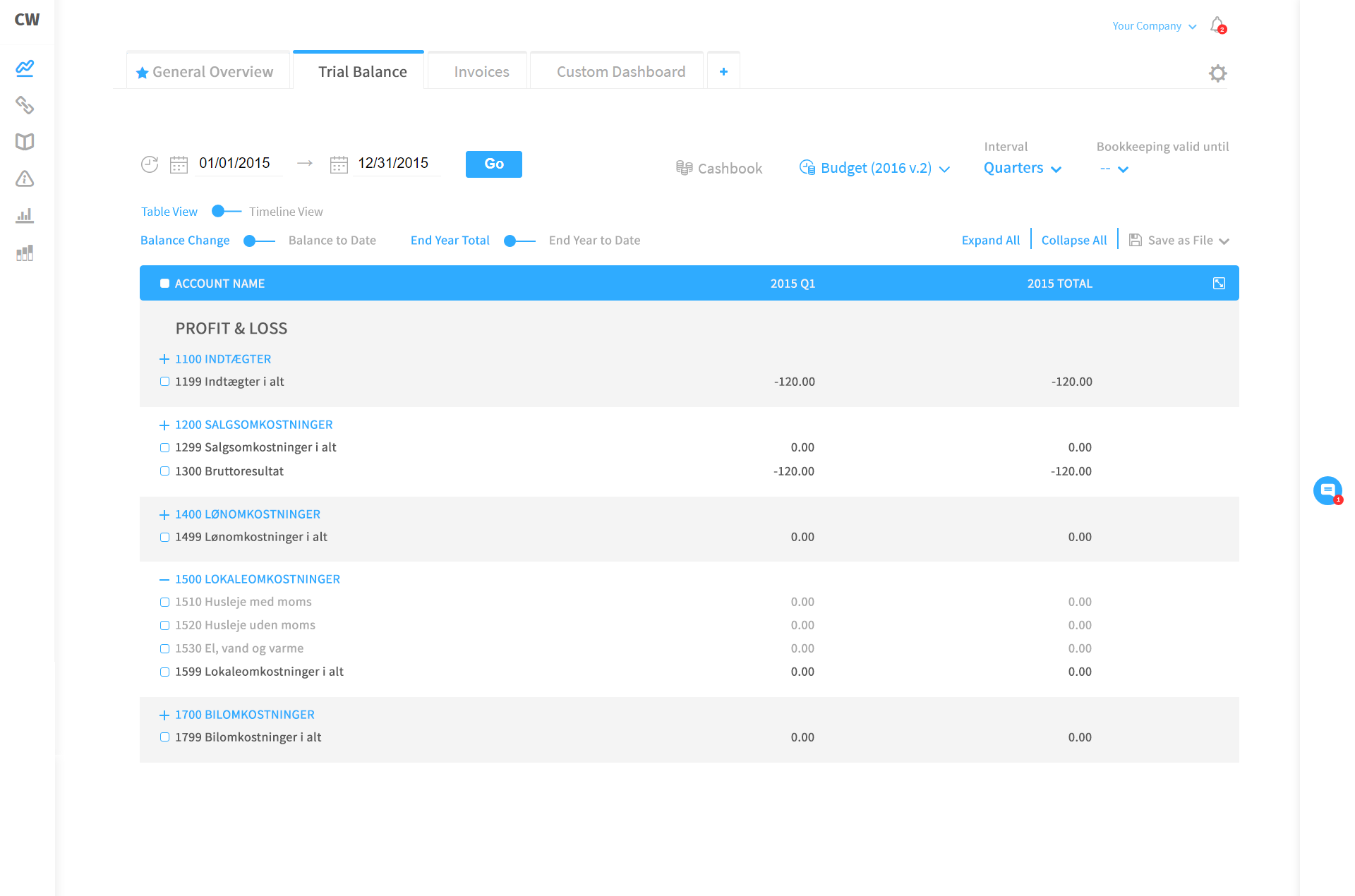Image resolution: width=1355 pixels, height=896 pixels.
Task: Add a new tab with plus
Action: coord(723,71)
